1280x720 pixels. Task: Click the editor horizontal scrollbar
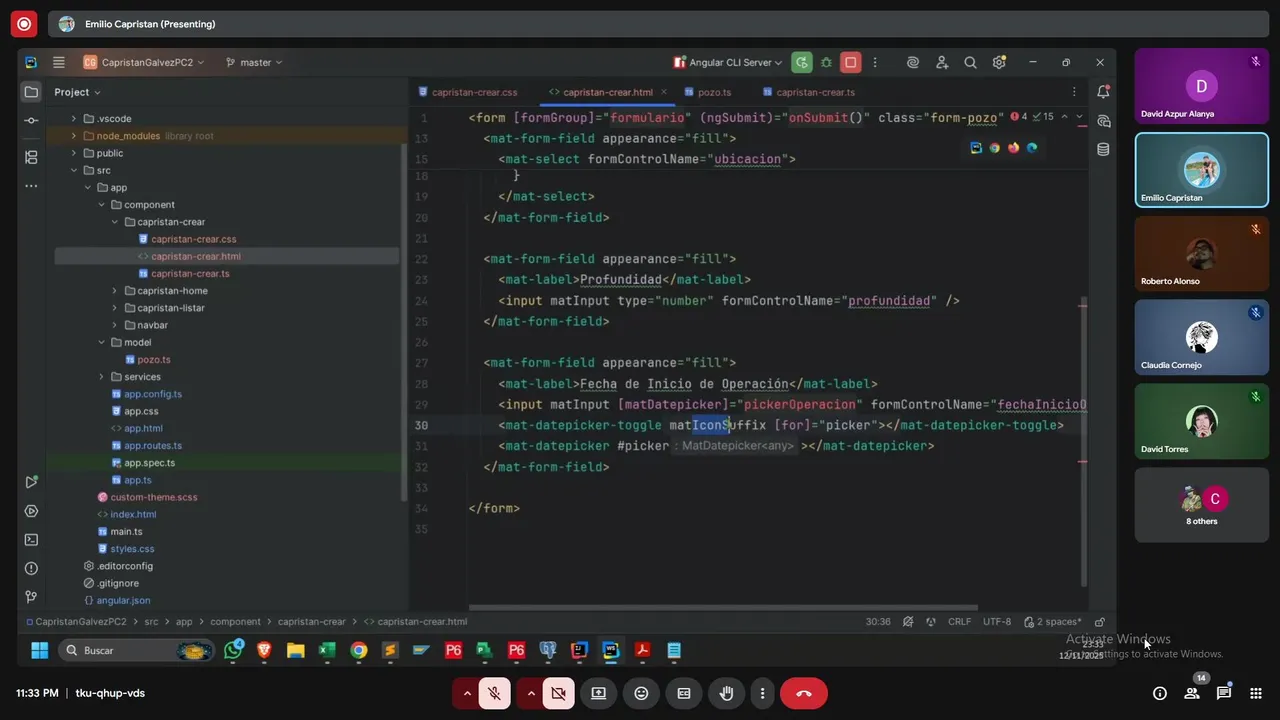(723, 607)
